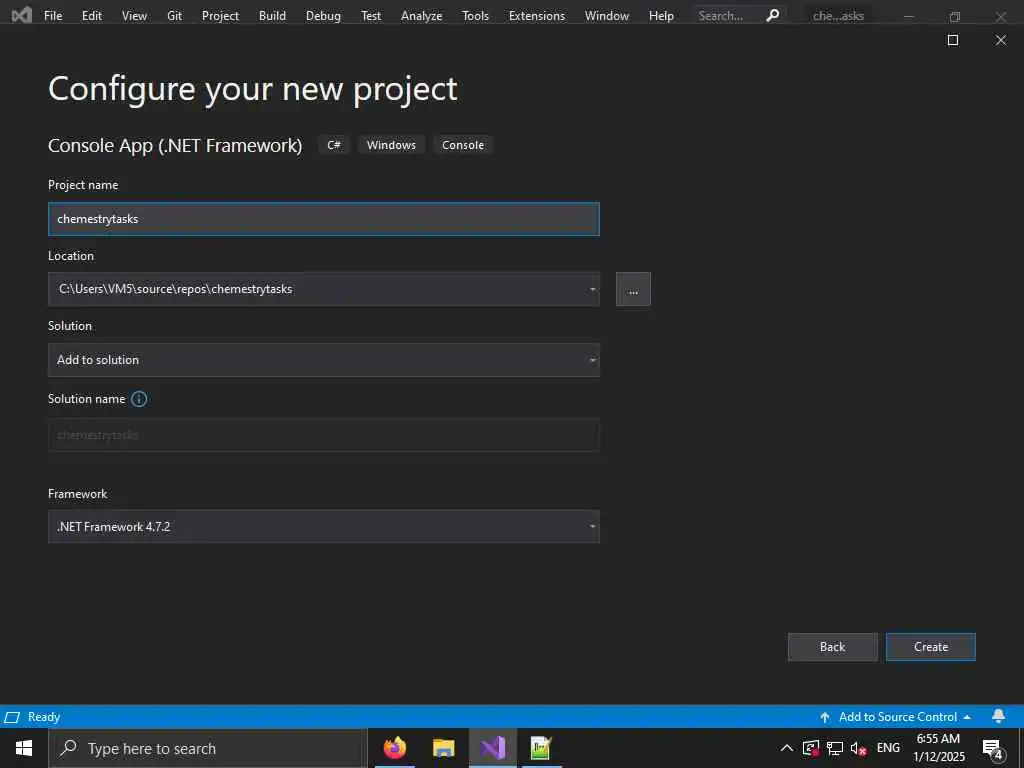Expand the Location dropdown

[592, 289]
